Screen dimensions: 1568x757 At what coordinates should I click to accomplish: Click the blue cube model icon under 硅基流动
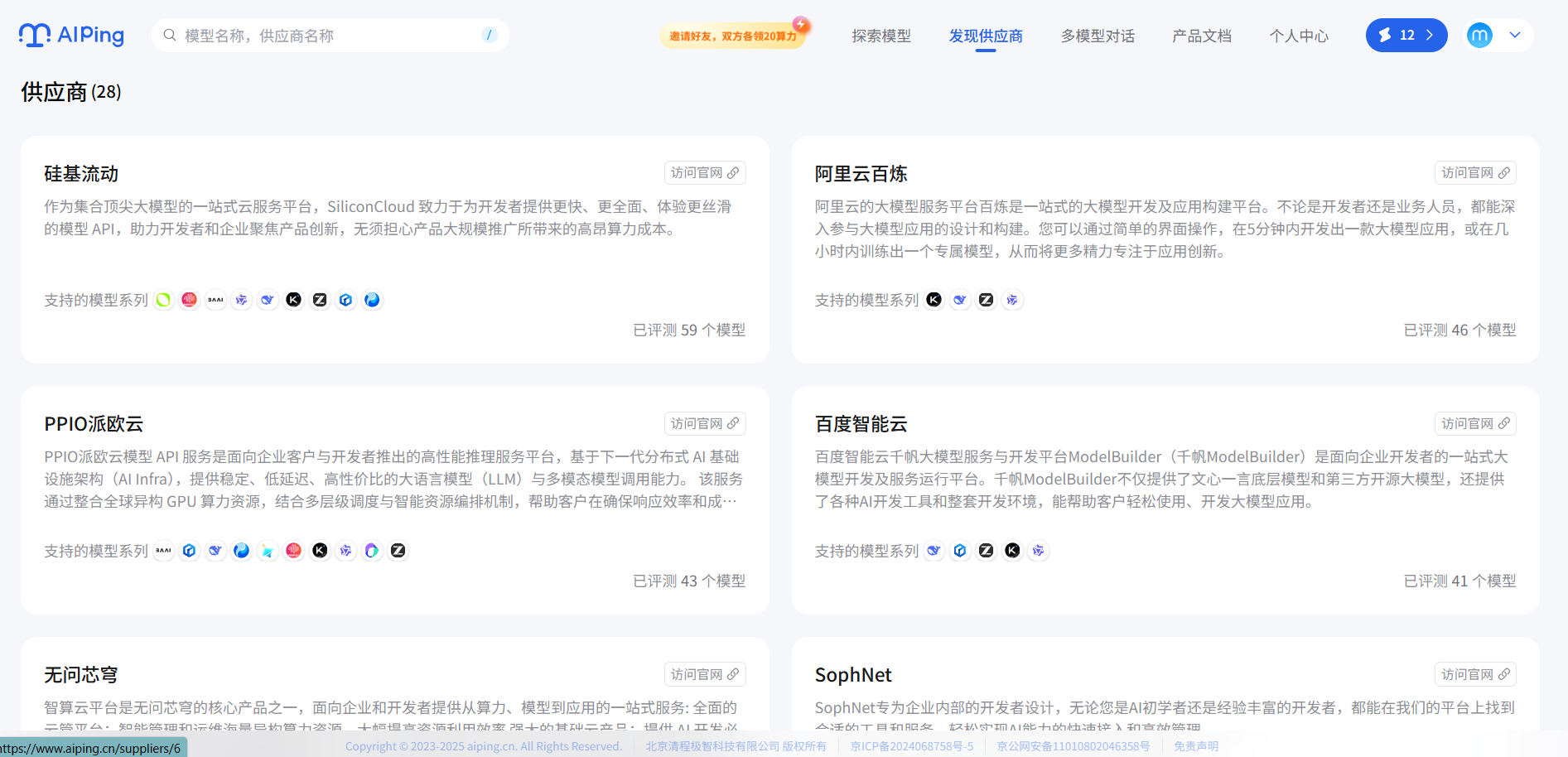click(x=346, y=300)
